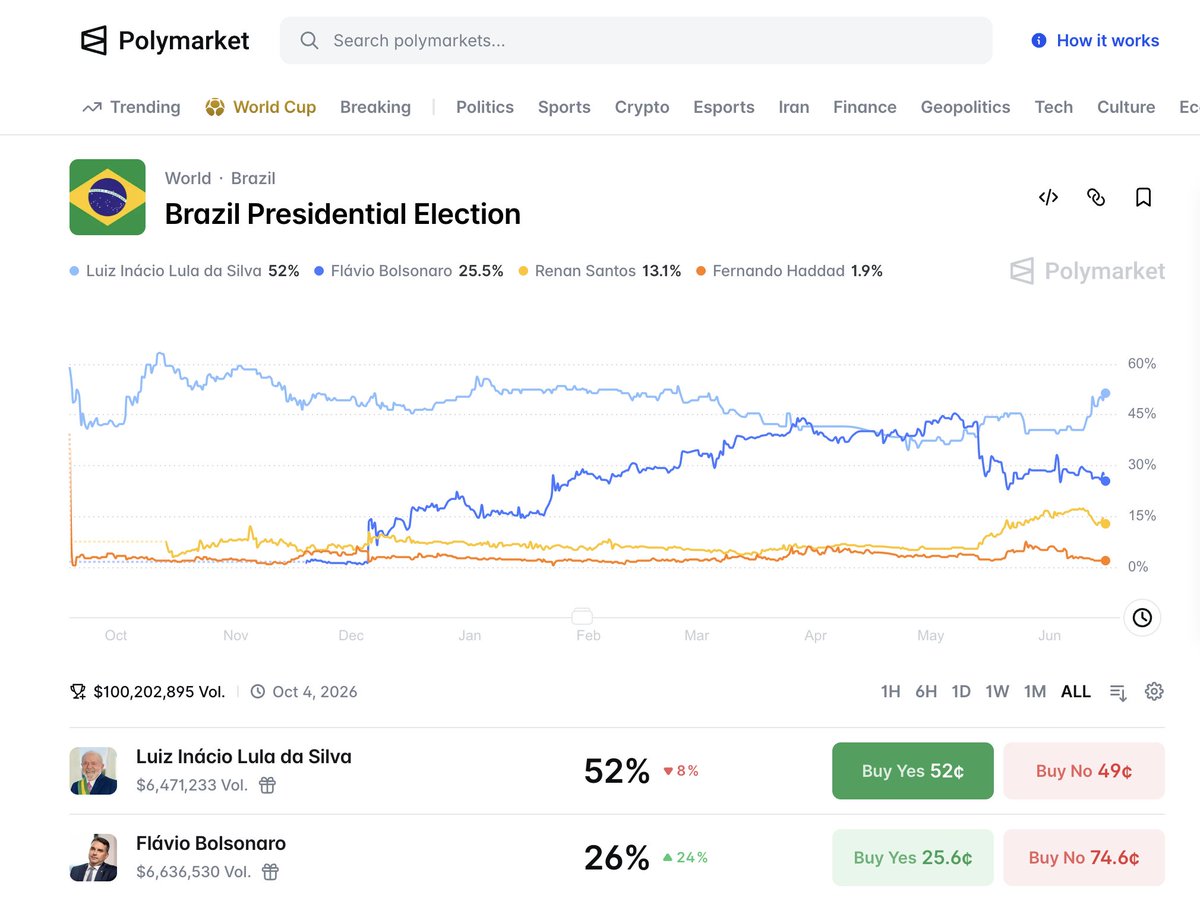Click the gift icon under Flávio Bolsonaro
The width and height of the screenshot is (1200, 898).
click(270, 872)
